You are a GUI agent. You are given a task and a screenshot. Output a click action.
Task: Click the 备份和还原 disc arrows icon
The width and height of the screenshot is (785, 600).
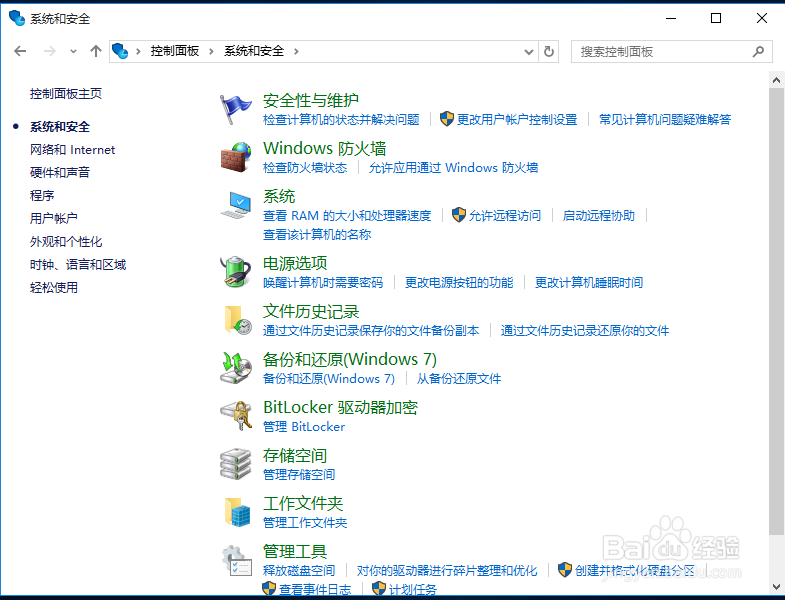[235, 368]
